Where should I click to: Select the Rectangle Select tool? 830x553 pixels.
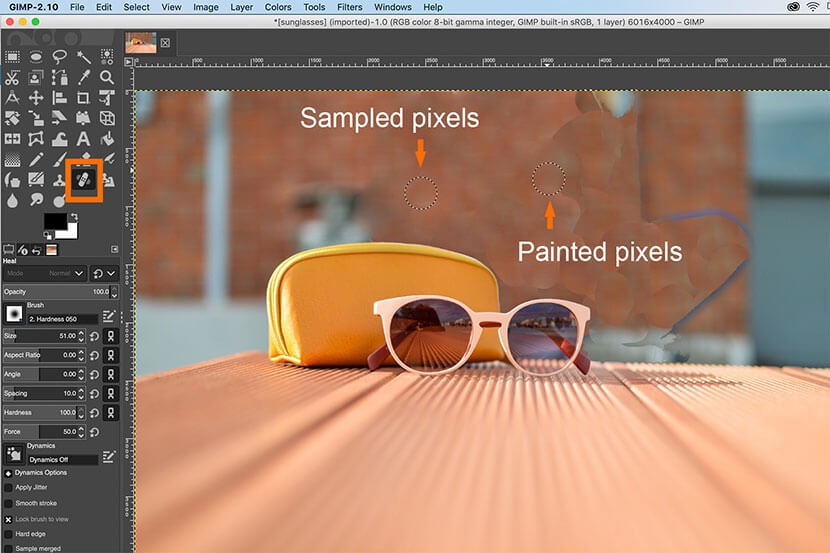(x=12, y=56)
